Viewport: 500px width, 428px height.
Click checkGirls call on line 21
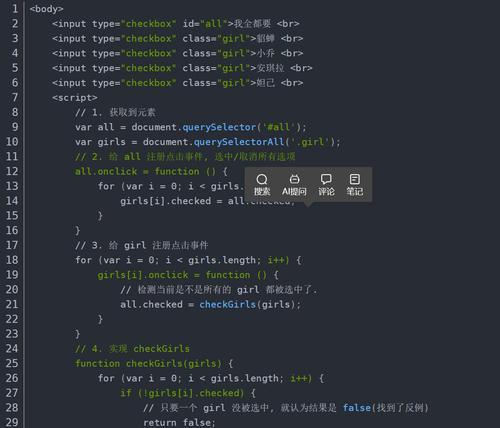pos(228,304)
